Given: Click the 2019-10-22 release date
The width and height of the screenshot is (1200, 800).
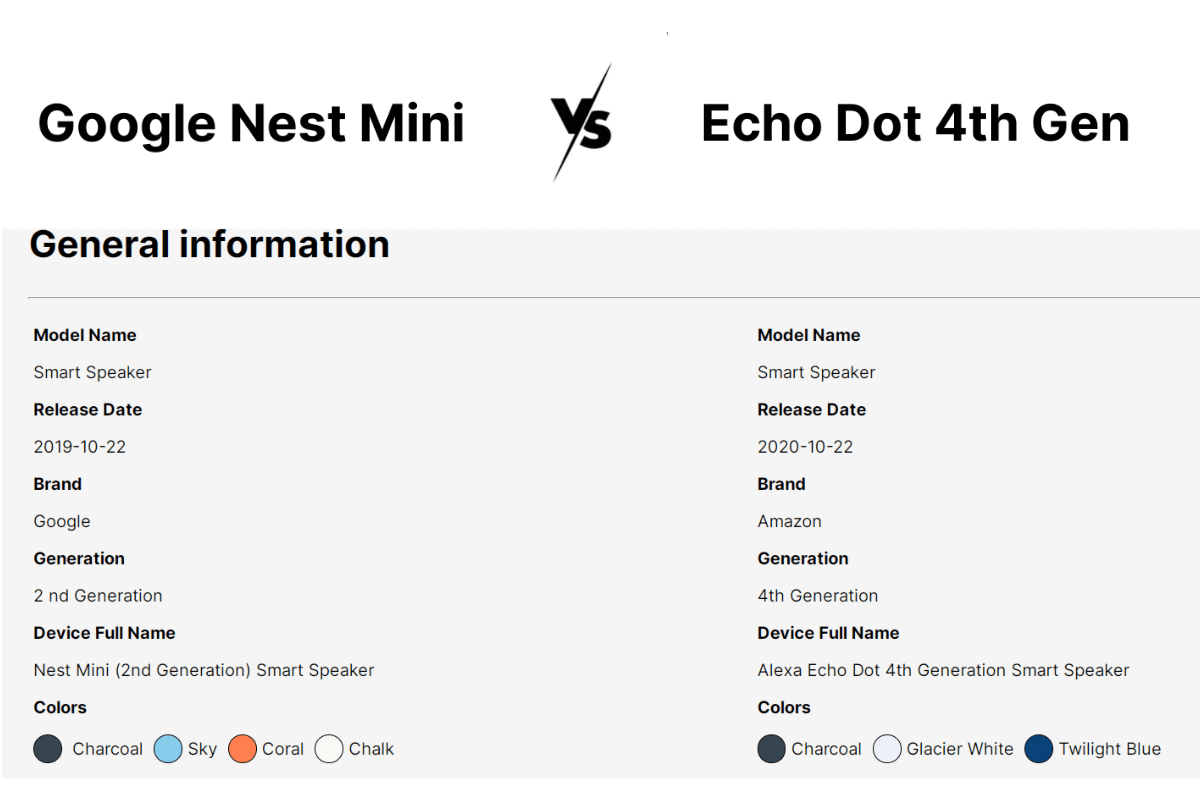Looking at the screenshot, I should coord(80,447).
